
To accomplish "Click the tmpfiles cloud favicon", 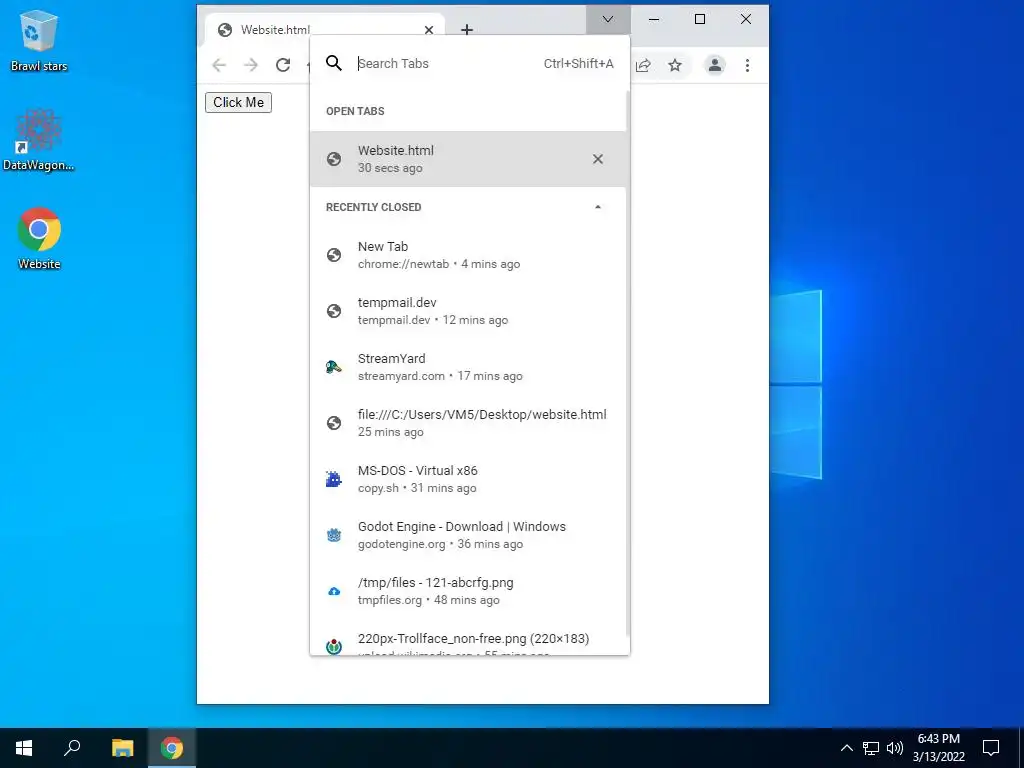I will (x=334, y=592).
